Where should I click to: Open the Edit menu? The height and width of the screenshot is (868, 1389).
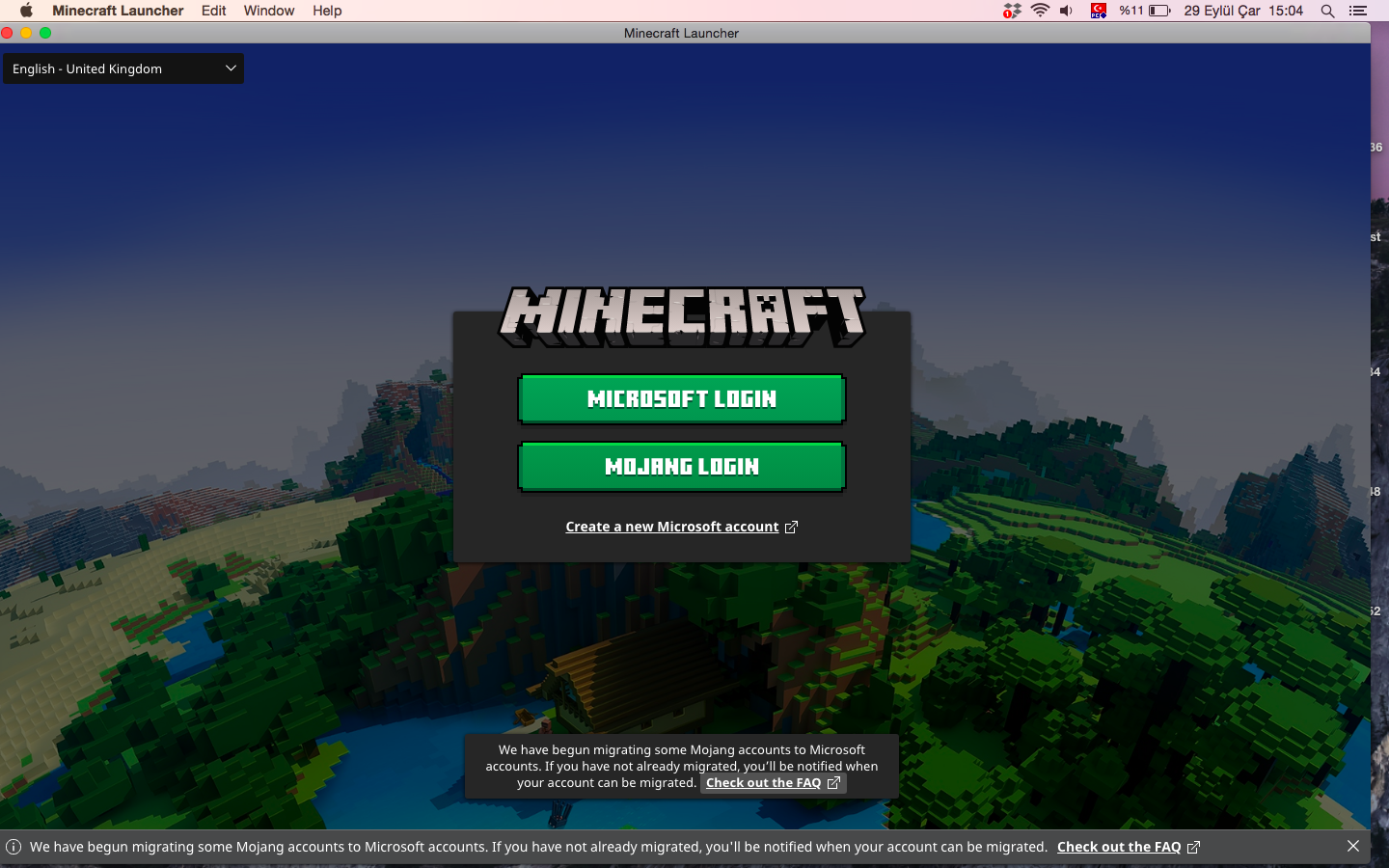tap(214, 11)
